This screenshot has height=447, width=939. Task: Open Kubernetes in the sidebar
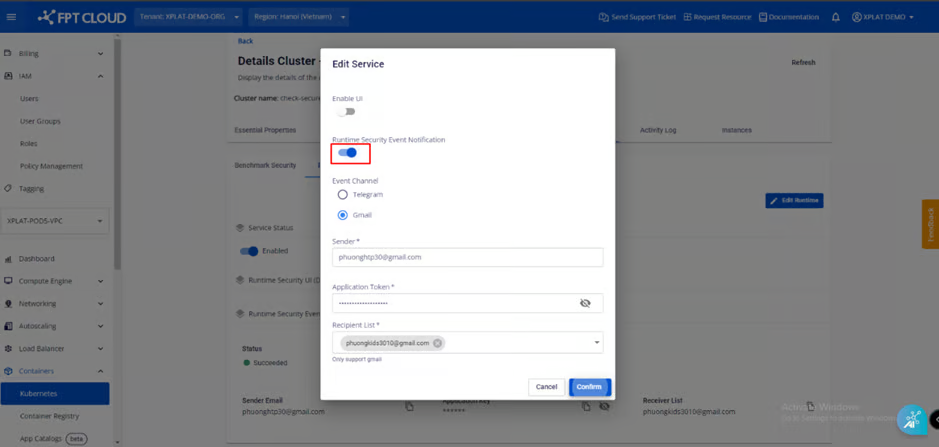(x=40, y=394)
